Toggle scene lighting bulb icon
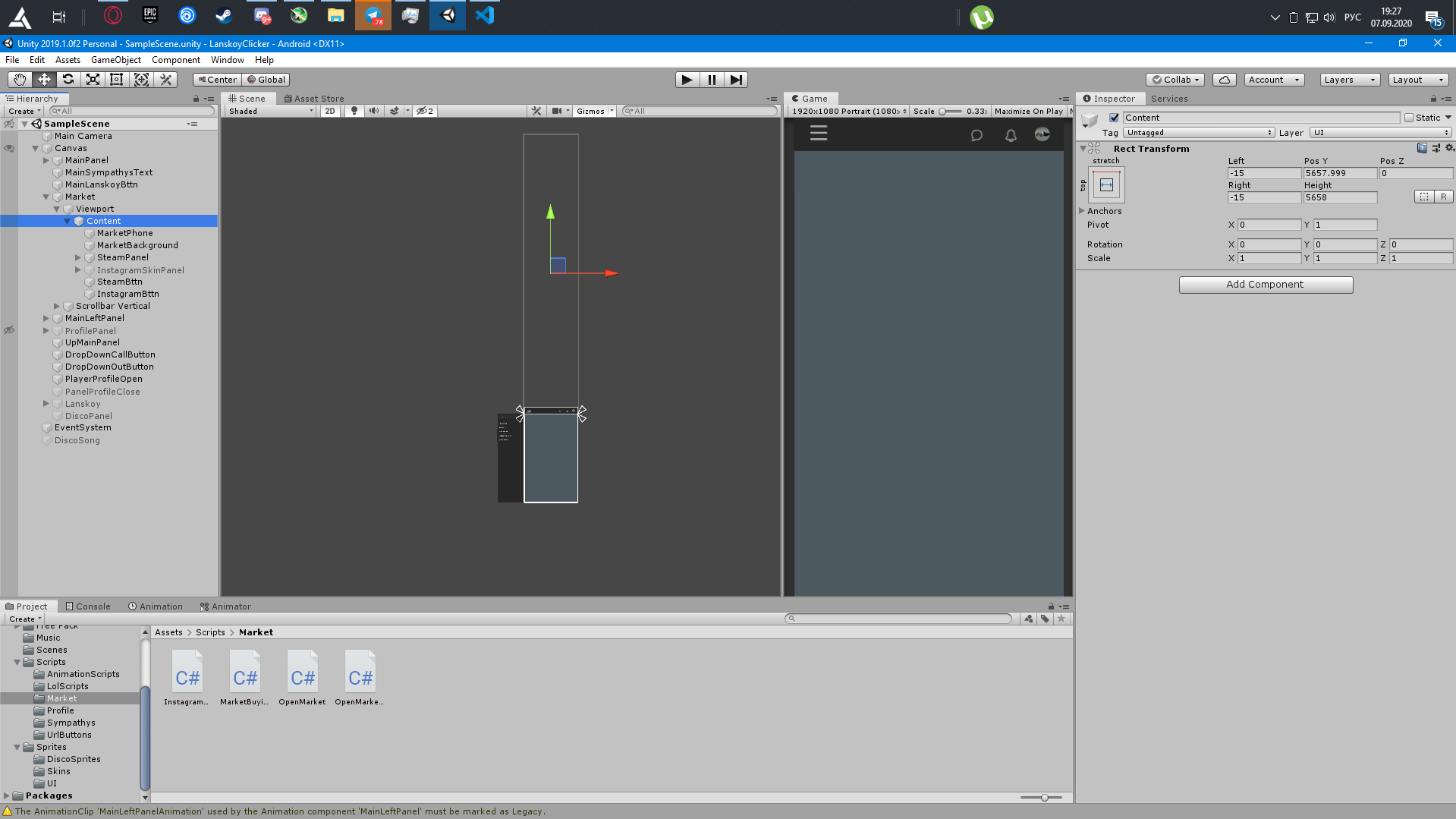1456x819 pixels. (354, 111)
